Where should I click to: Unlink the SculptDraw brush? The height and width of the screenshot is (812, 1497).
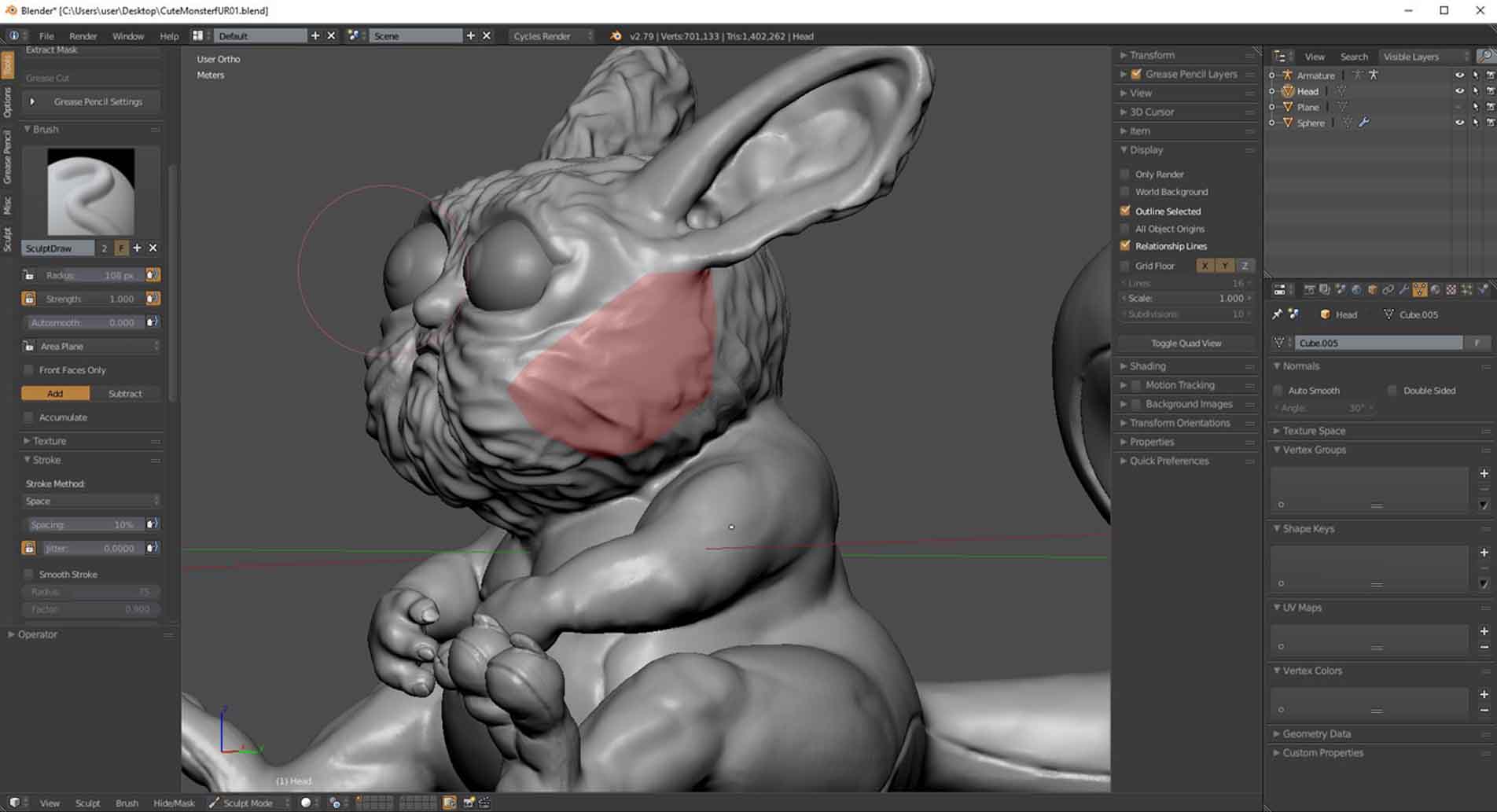click(153, 248)
